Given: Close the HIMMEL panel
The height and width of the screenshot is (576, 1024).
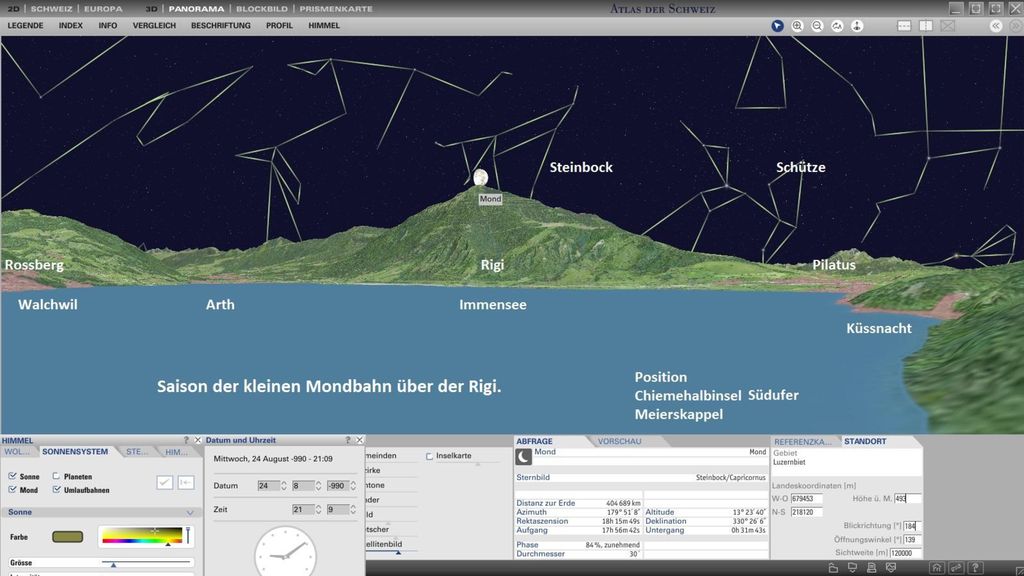Looking at the screenshot, I should [x=198, y=440].
